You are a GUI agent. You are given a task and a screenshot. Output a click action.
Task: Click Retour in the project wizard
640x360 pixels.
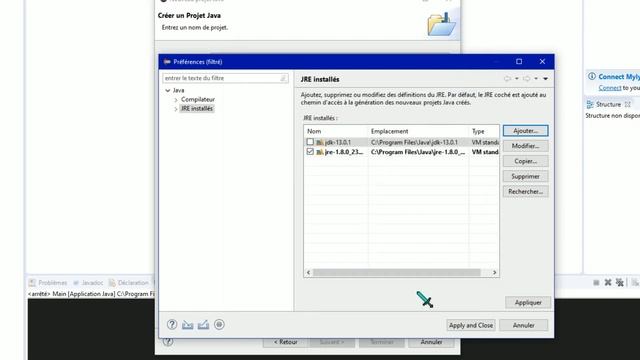coord(285,342)
